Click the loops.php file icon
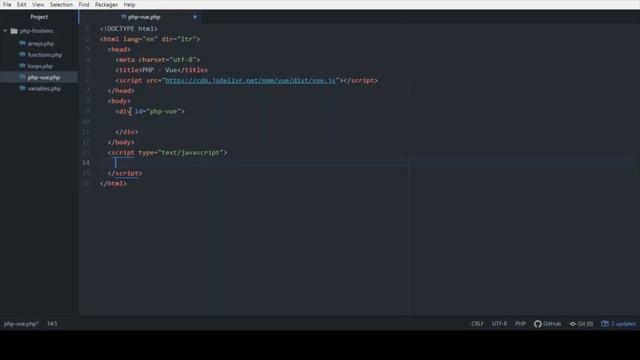This screenshot has height=360, width=640. (x=22, y=66)
